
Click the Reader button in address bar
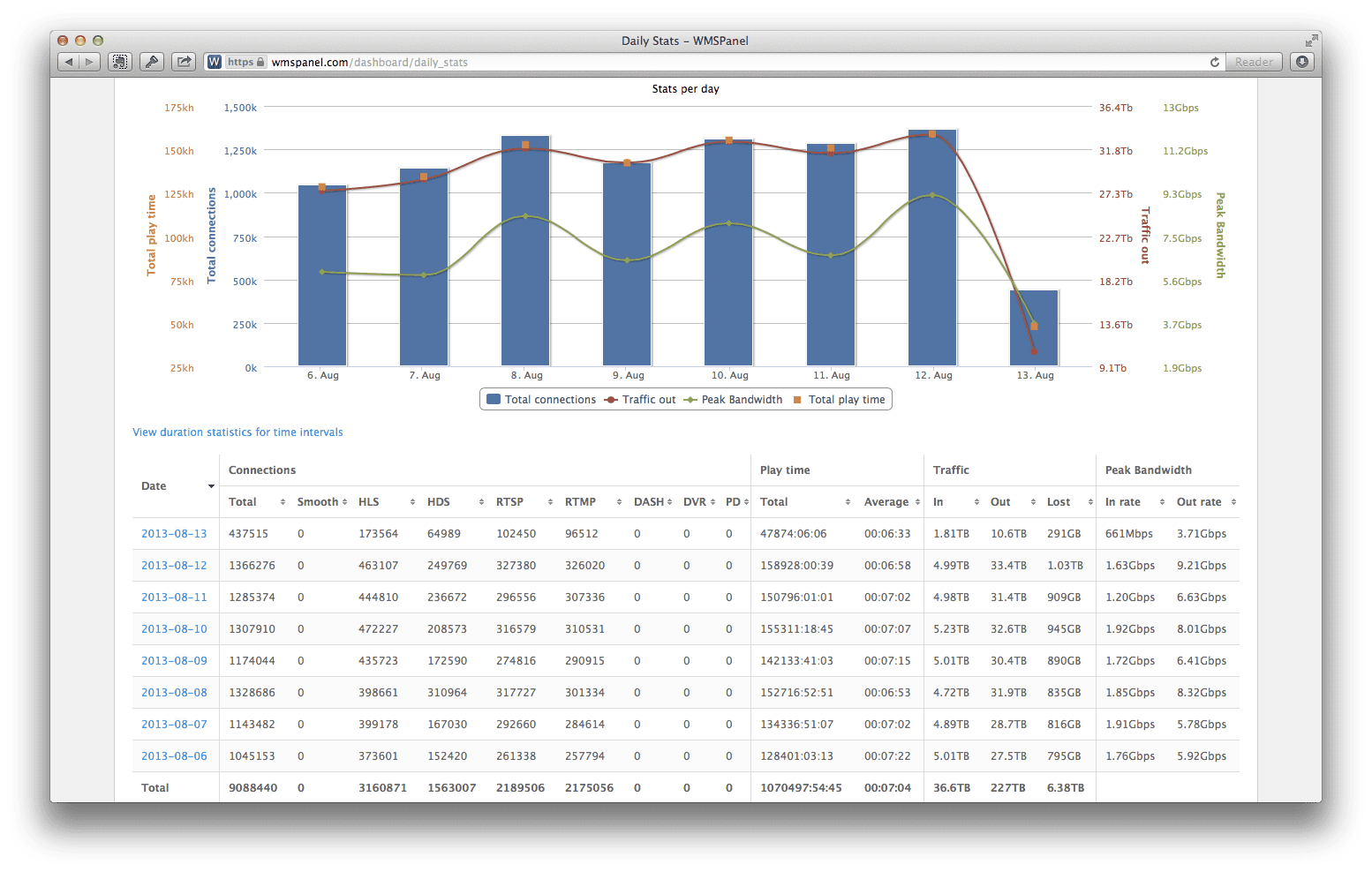[1254, 62]
